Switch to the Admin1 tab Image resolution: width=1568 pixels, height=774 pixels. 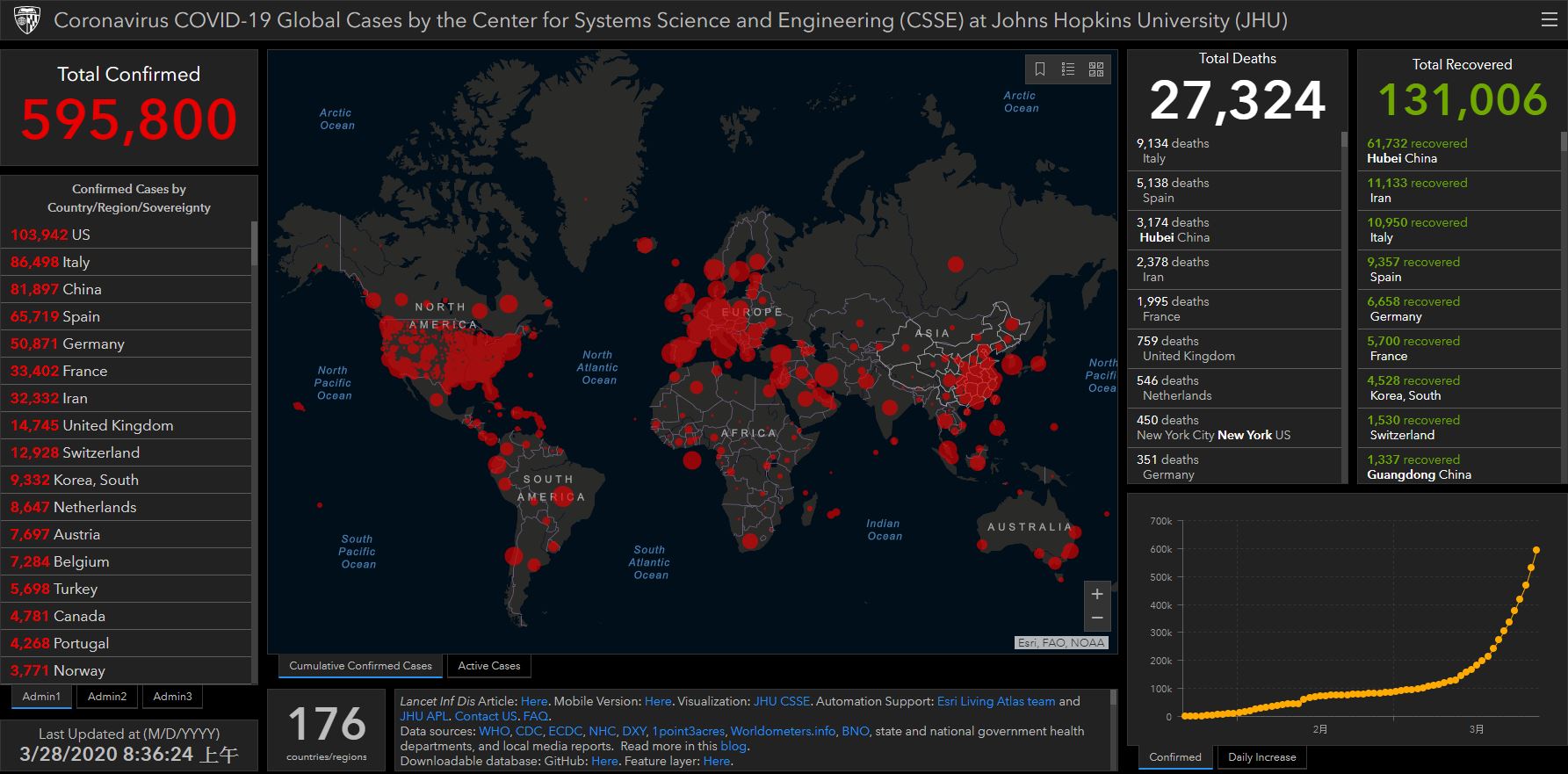coord(42,697)
